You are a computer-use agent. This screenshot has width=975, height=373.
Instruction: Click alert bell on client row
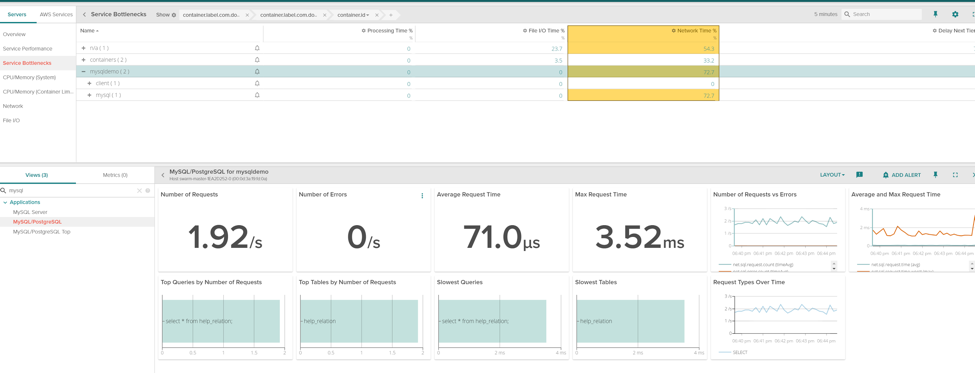pyautogui.click(x=257, y=83)
